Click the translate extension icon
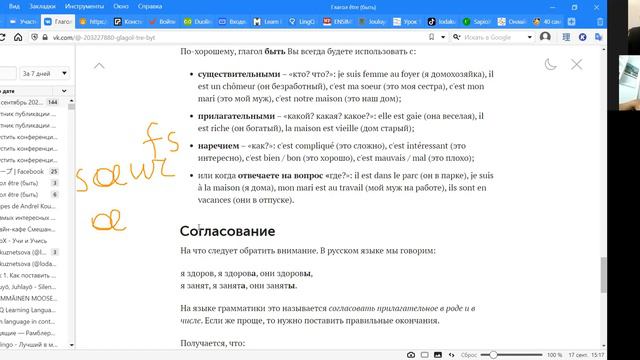The image size is (640, 360). (x=598, y=37)
